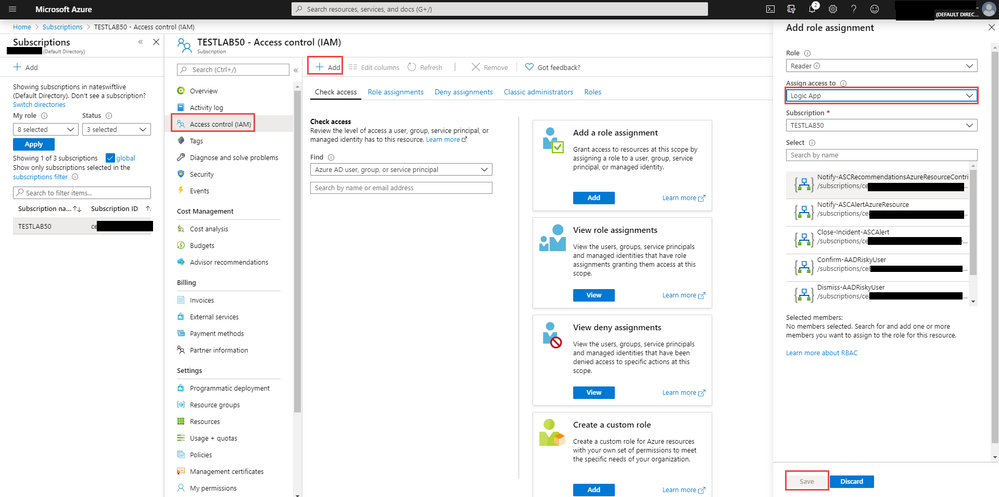Open the My role filter dropdown

46,129
